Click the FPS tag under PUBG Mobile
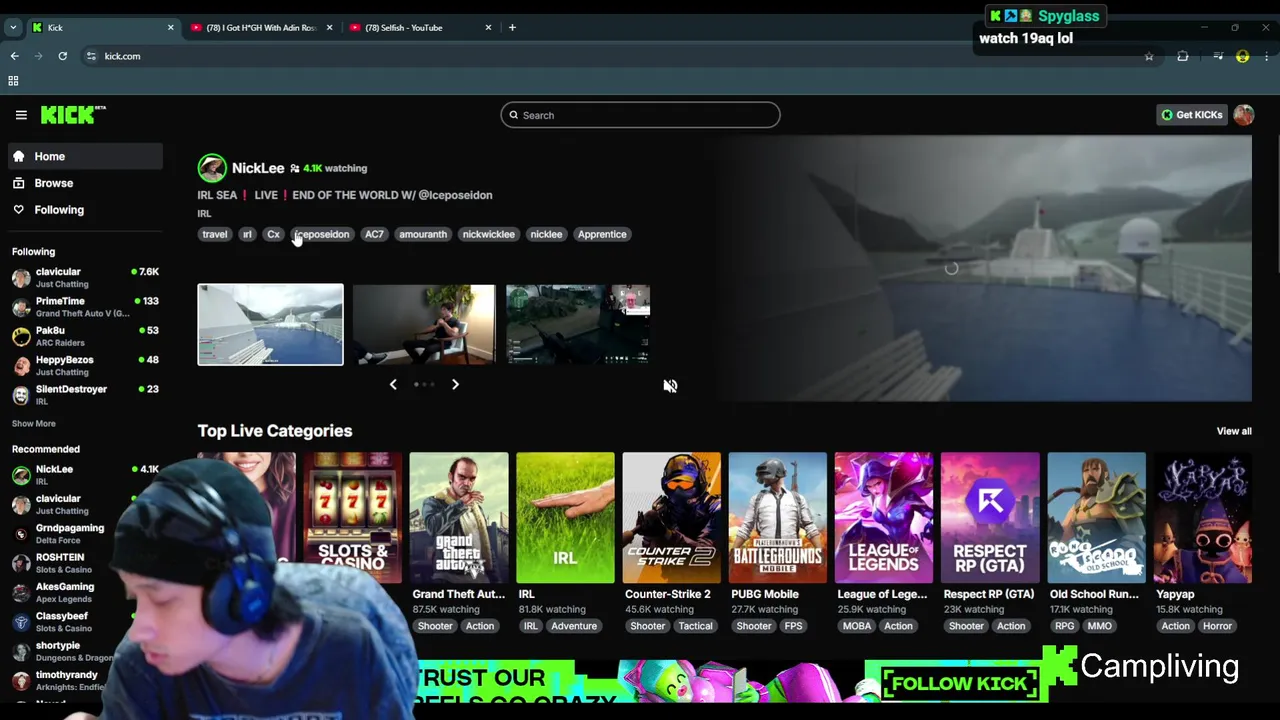Screen dimensions: 1280x720 [793, 626]
